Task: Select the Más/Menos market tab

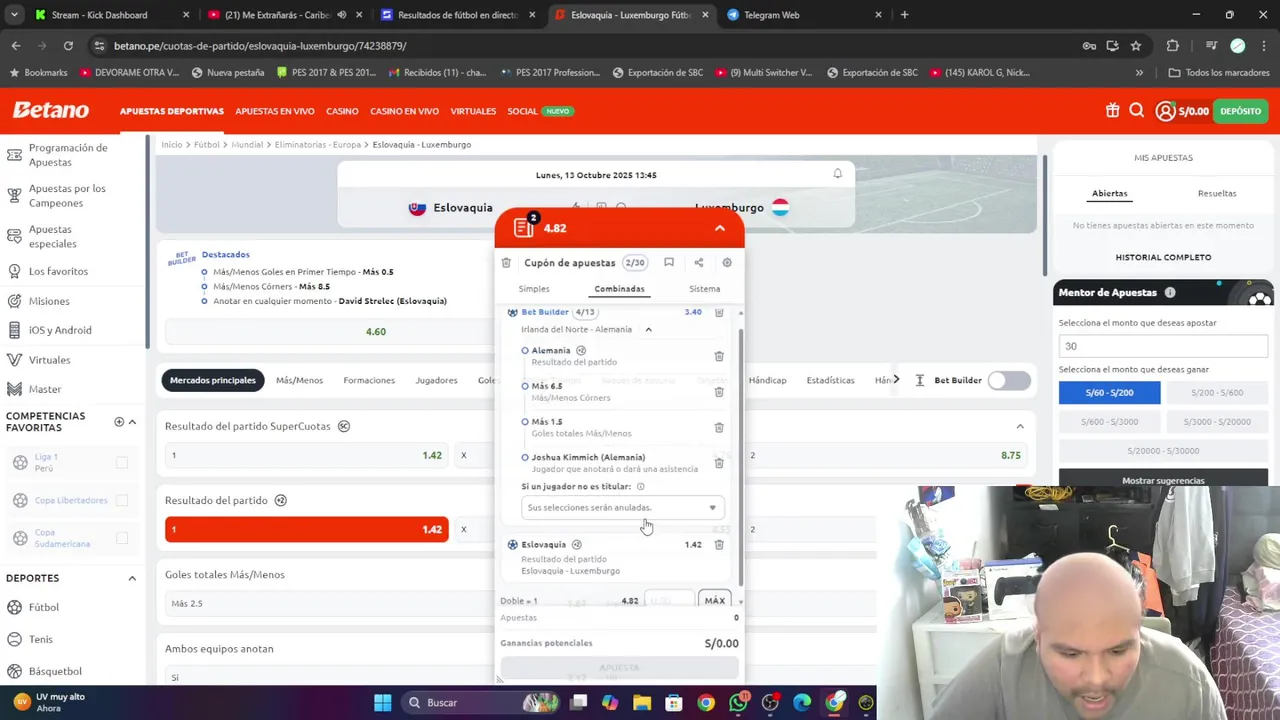Action: point(299,380)
